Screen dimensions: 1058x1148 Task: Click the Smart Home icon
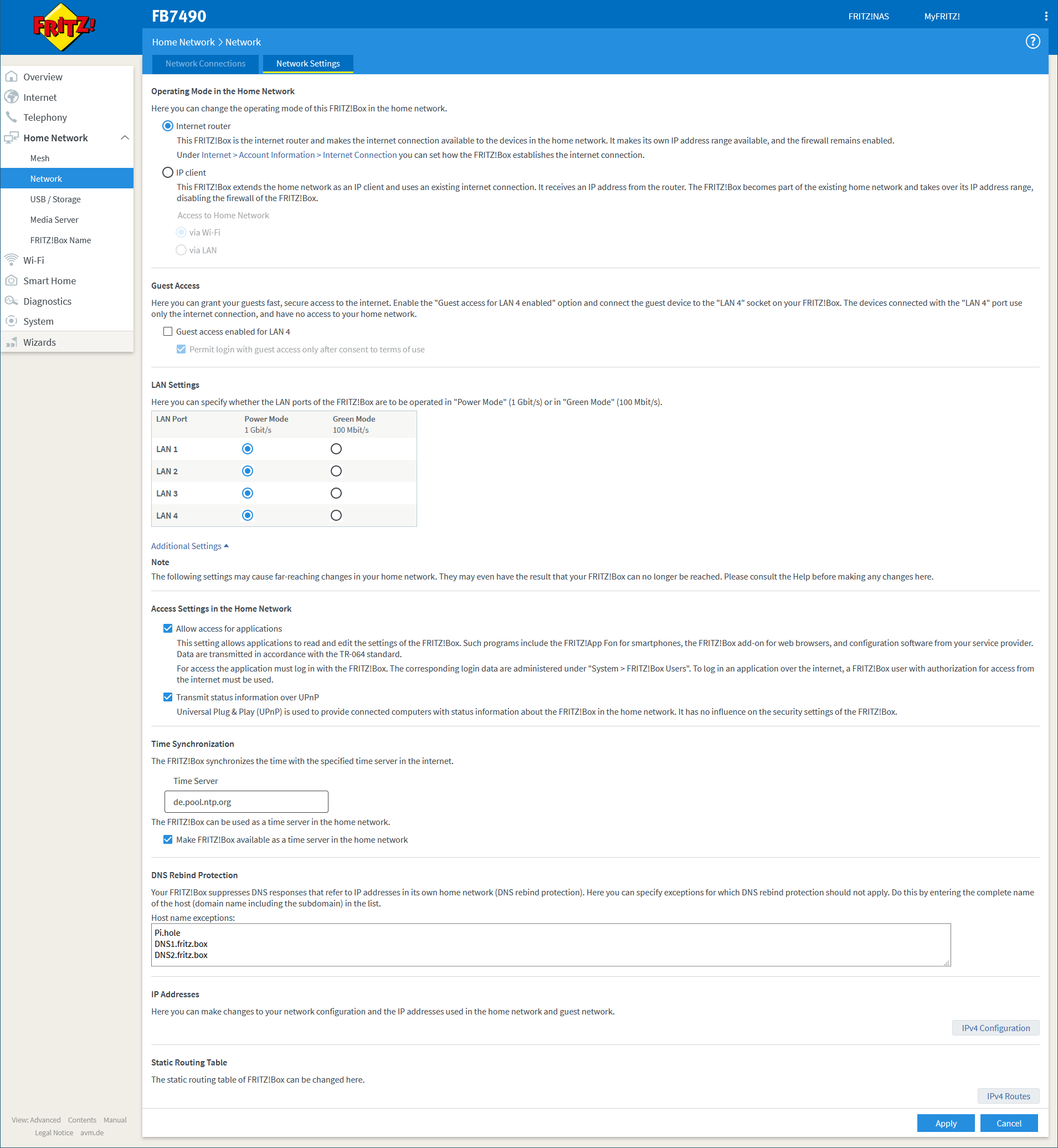click(x=12, y=280)
